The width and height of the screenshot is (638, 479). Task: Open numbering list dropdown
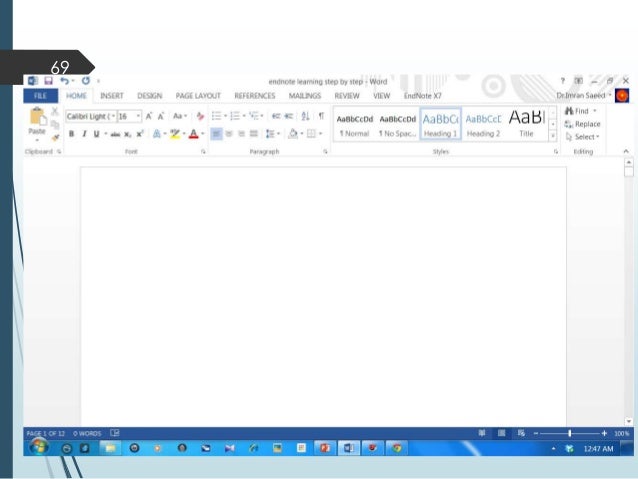tap(244, 116)
